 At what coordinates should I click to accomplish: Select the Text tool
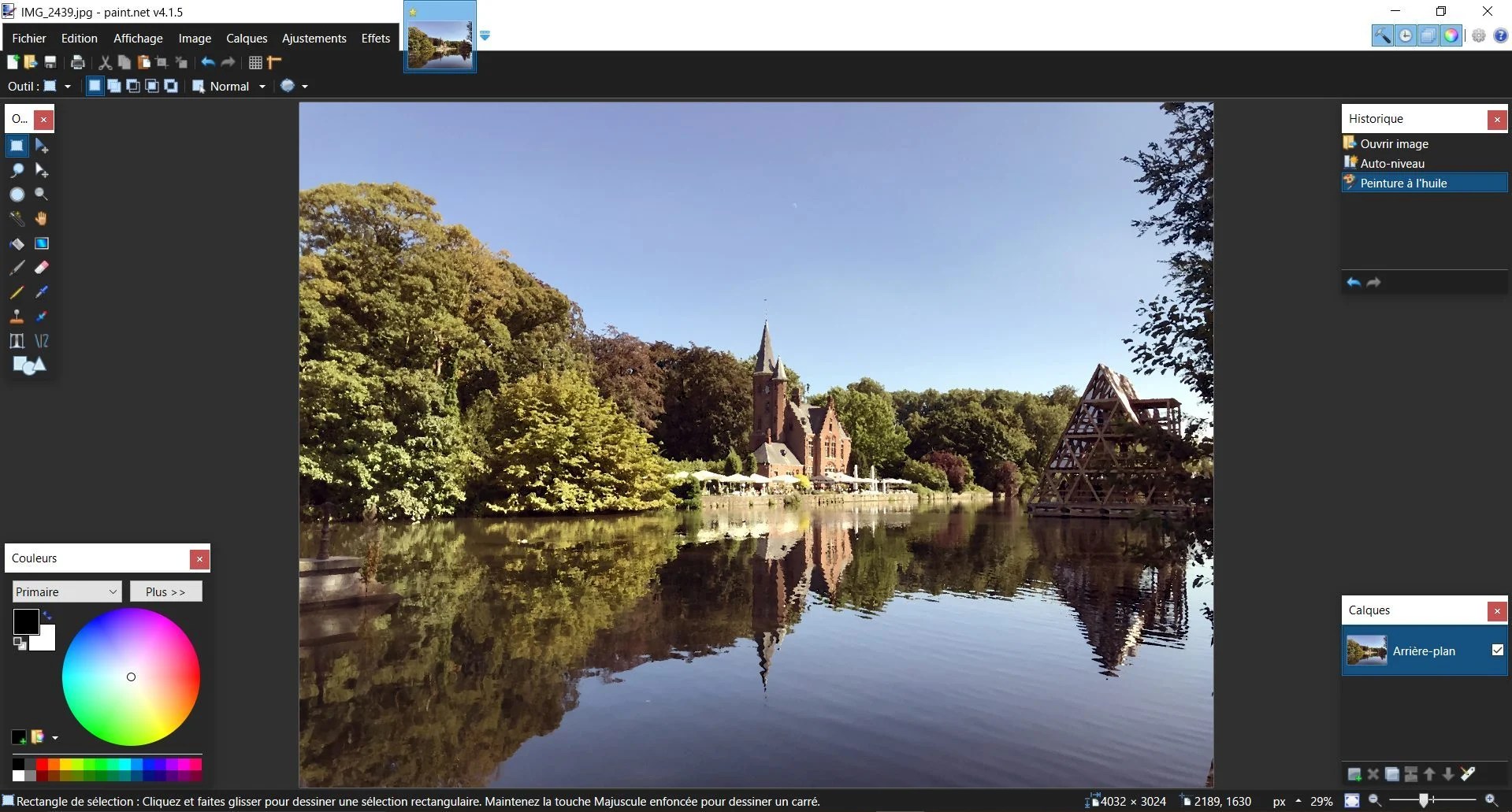[x=17, y=340]
